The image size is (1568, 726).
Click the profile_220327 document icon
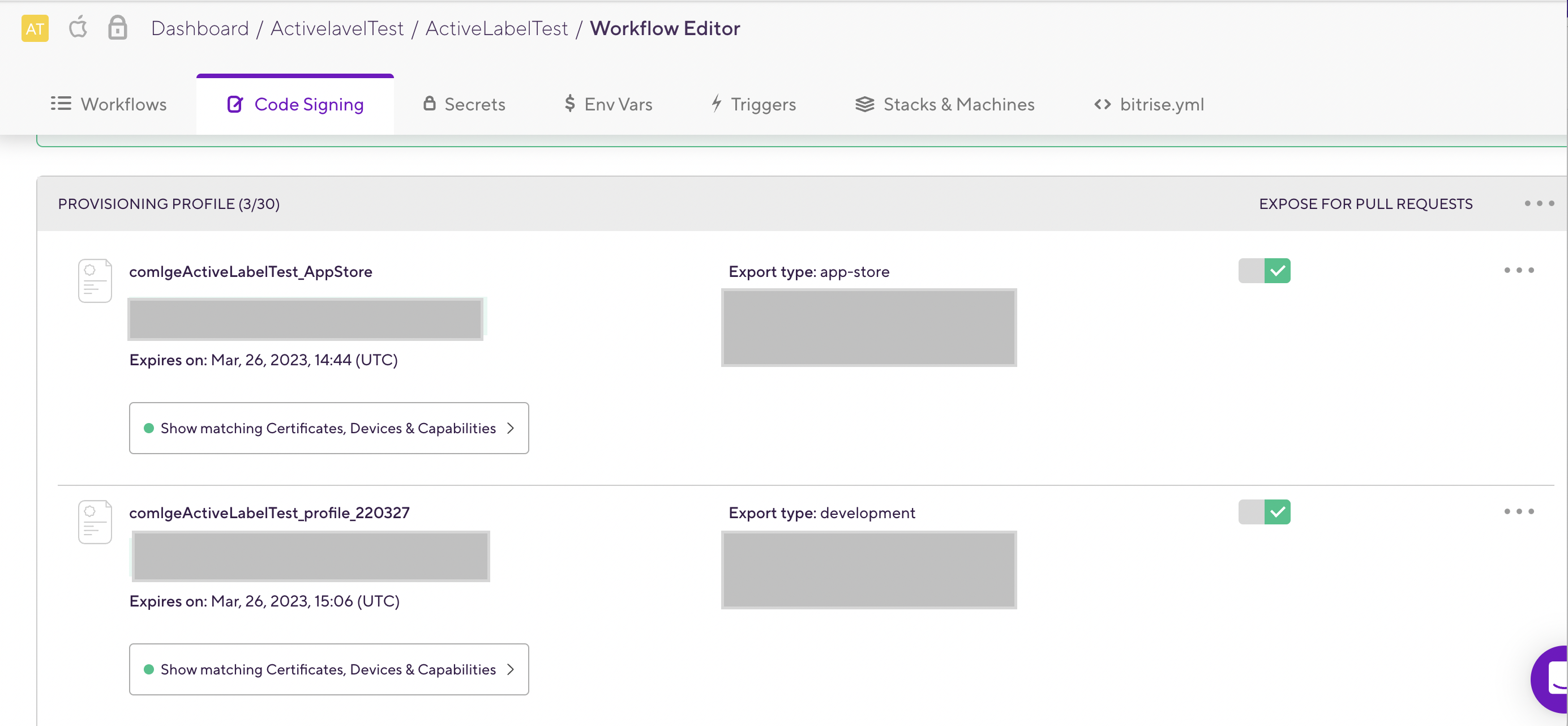95,522
